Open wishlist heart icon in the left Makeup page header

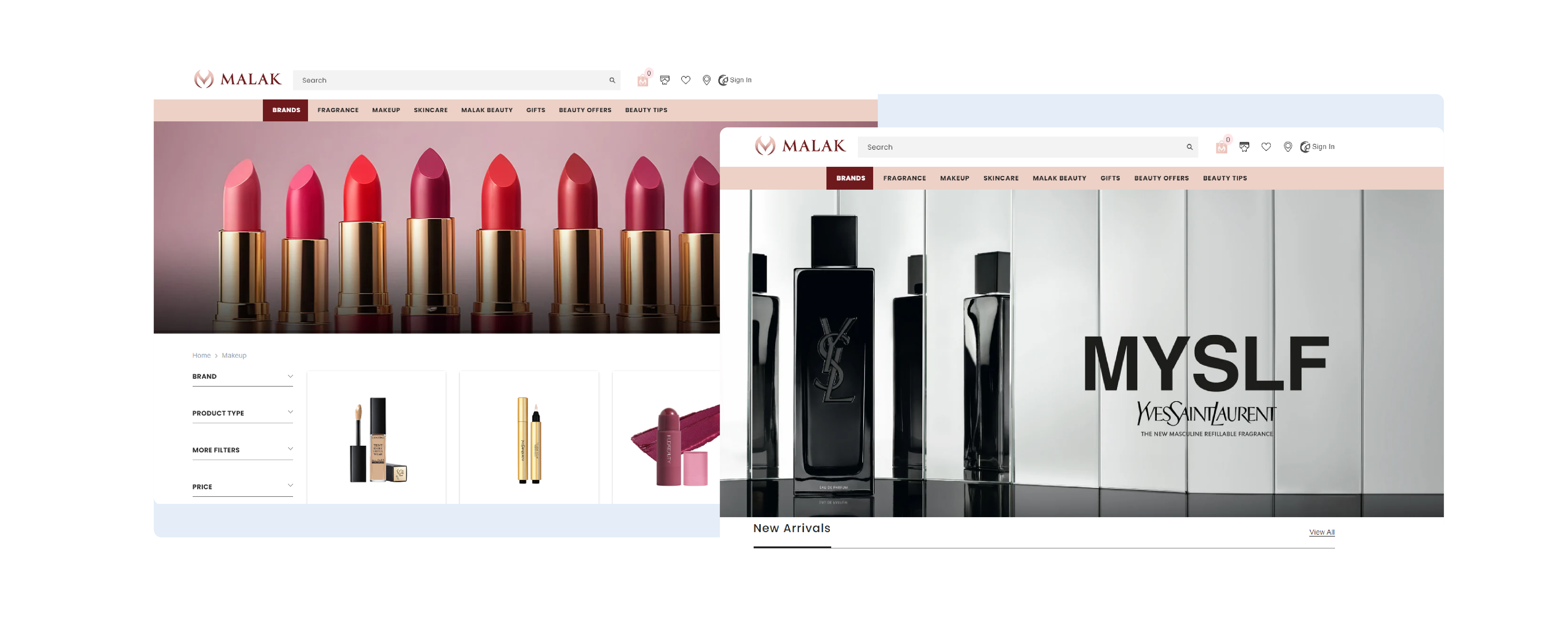point(685,80)
